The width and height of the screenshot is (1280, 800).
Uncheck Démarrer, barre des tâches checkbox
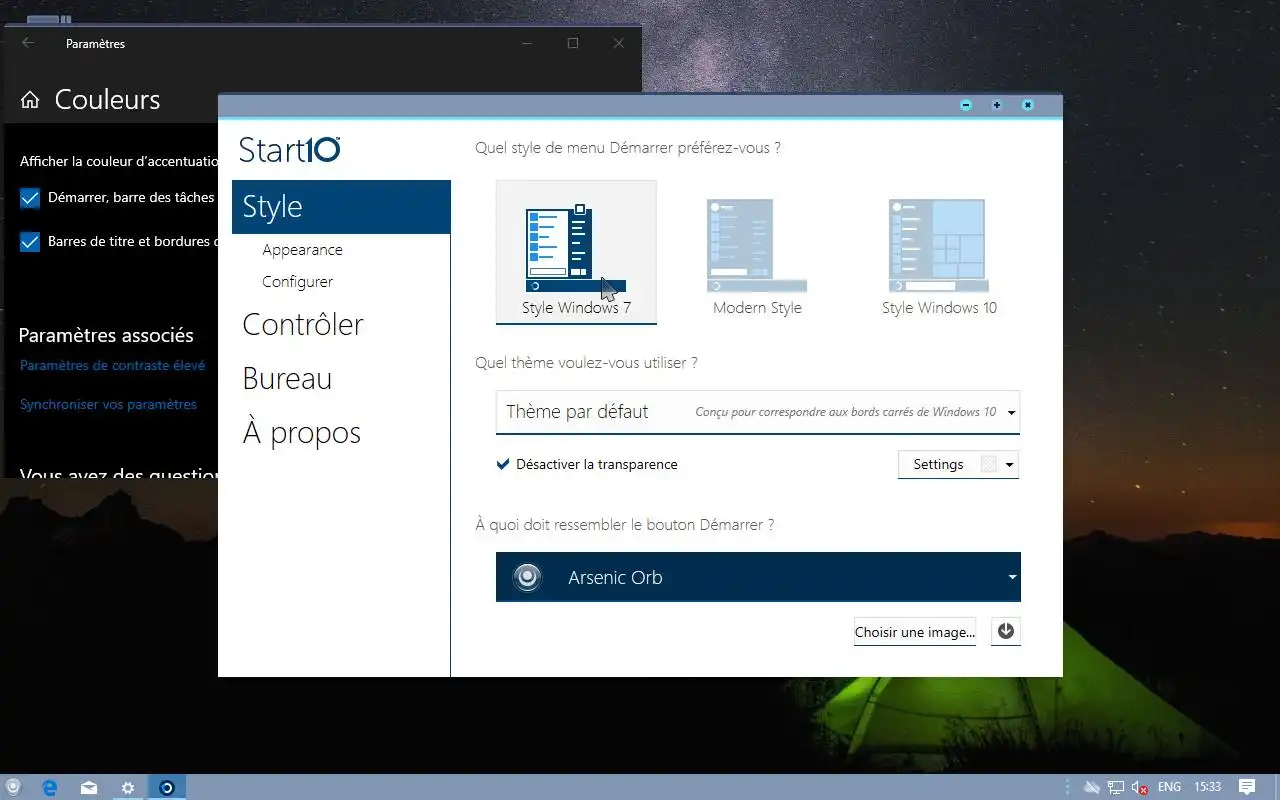point(30,198)
